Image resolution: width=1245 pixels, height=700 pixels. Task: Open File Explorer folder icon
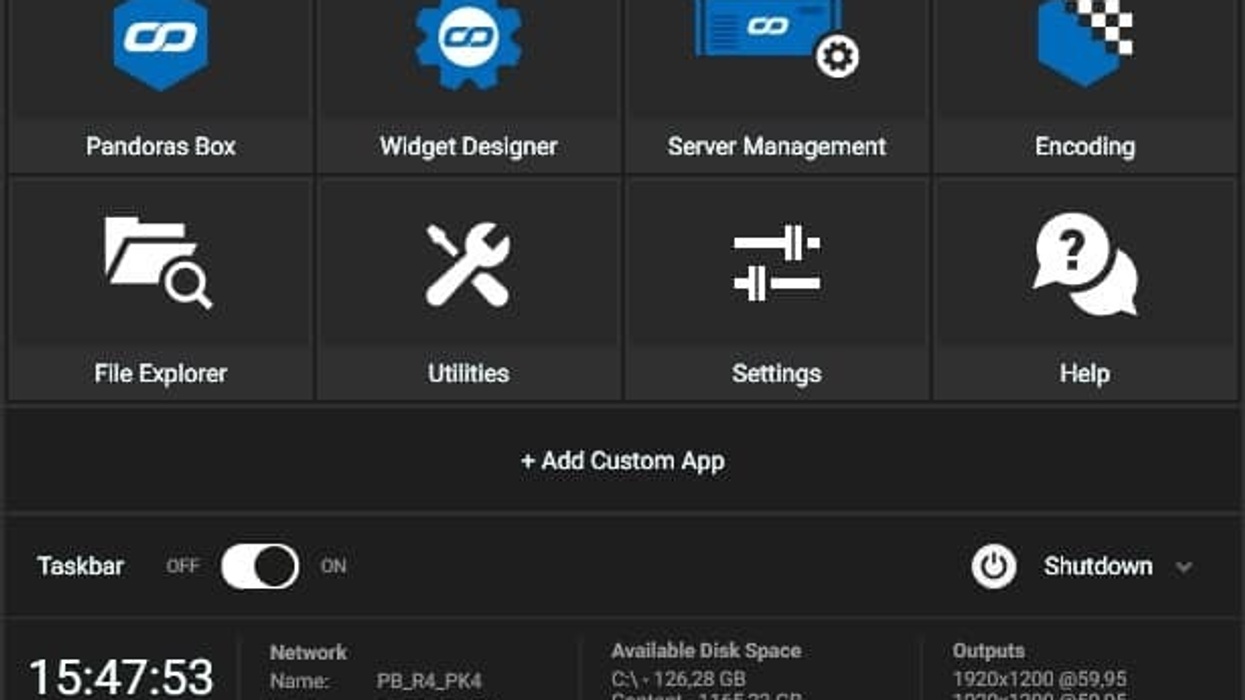159,262
